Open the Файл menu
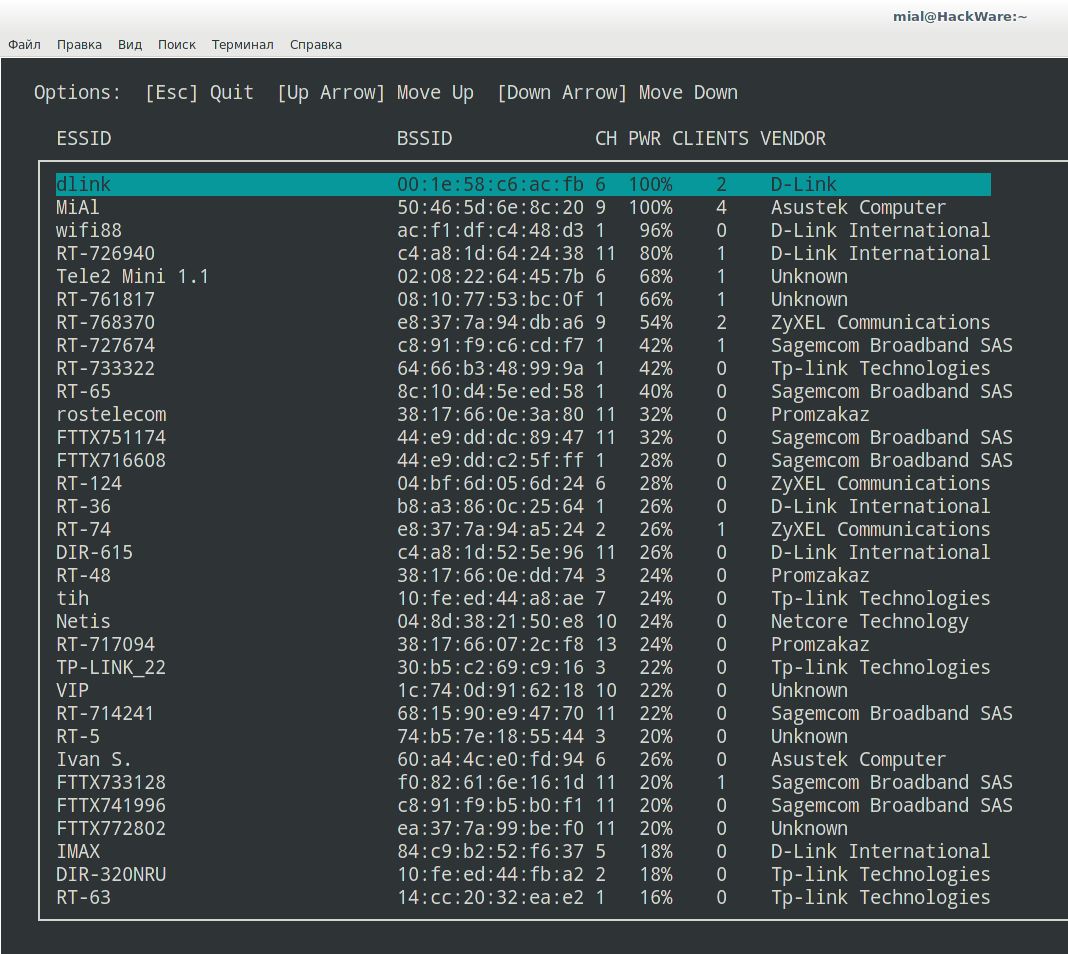 tap(24, 45)
